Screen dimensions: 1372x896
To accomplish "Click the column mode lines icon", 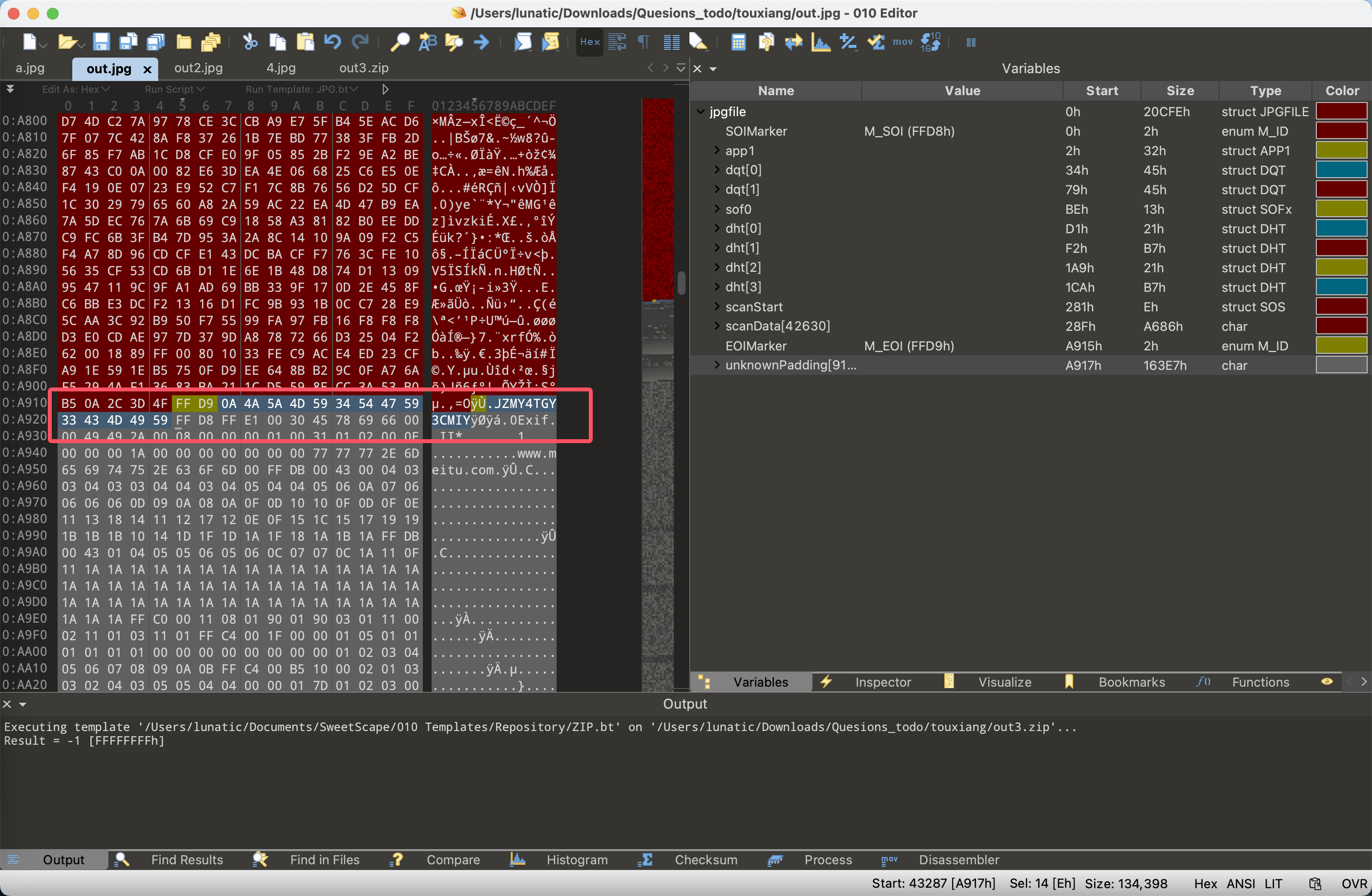I will pos(671,42).
